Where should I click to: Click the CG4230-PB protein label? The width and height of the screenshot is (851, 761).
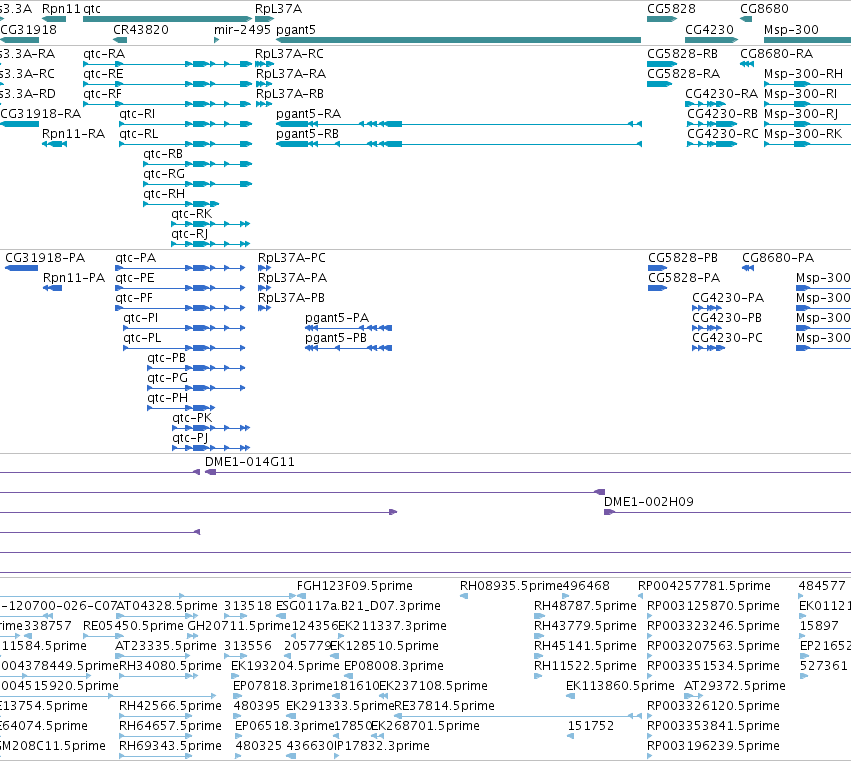click(727, 318)
